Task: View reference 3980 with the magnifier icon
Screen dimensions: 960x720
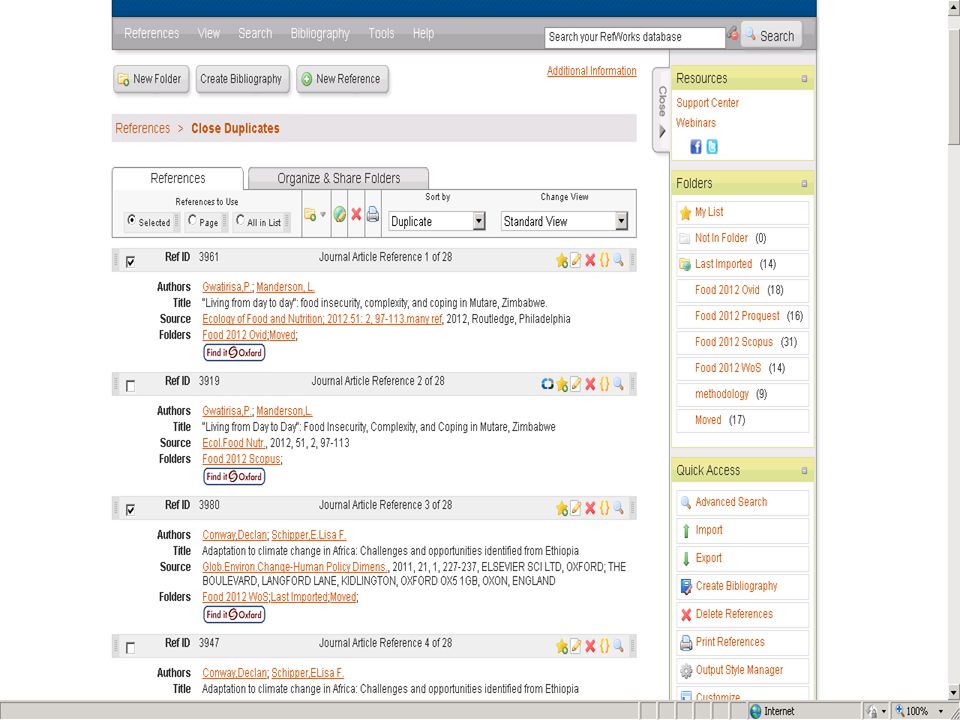Action: (618, 508)
